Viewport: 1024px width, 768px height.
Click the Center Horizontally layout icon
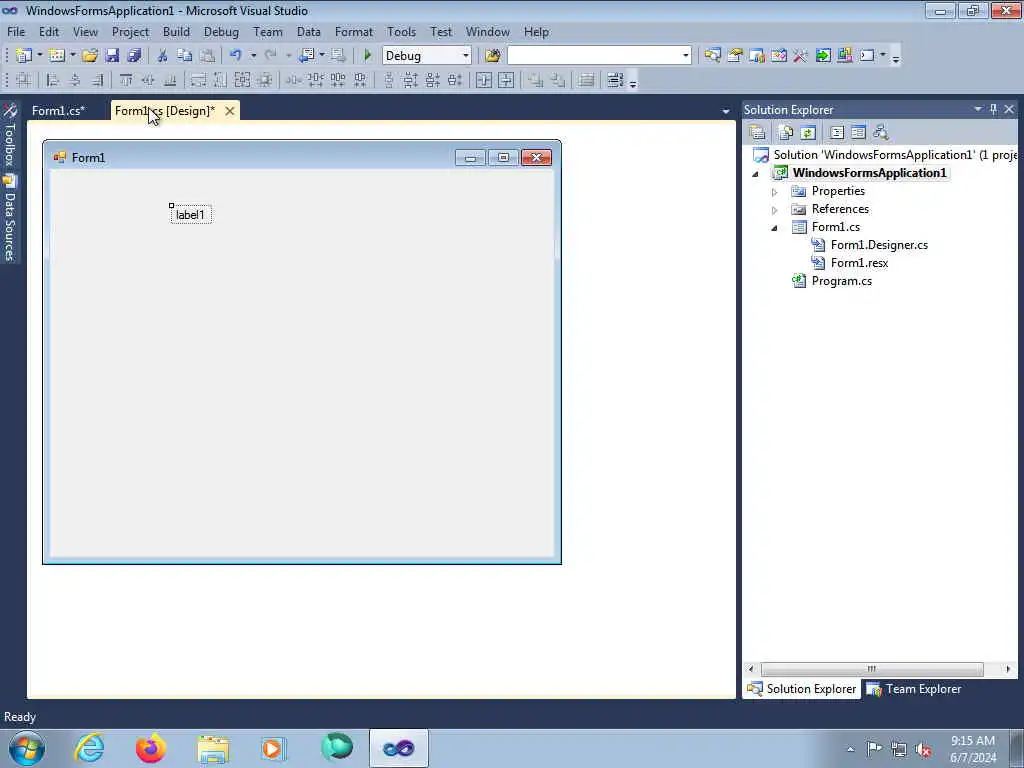(484, 80)
